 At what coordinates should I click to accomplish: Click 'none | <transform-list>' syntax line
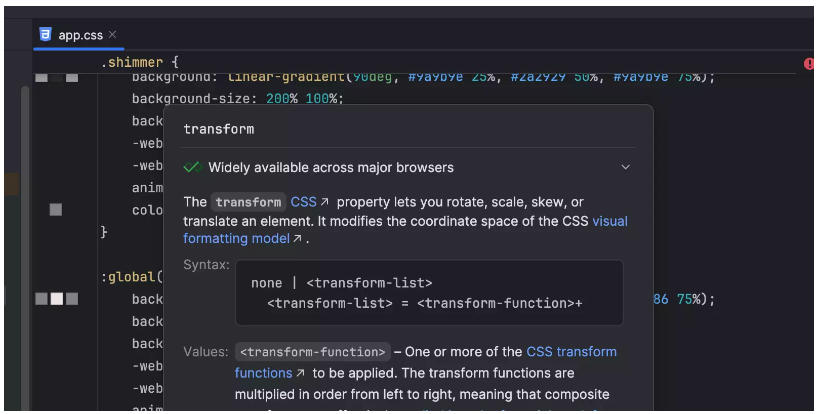[341, 283]
